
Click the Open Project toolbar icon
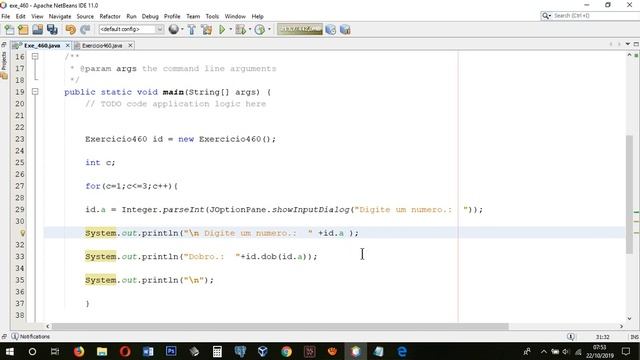[38, 29]
